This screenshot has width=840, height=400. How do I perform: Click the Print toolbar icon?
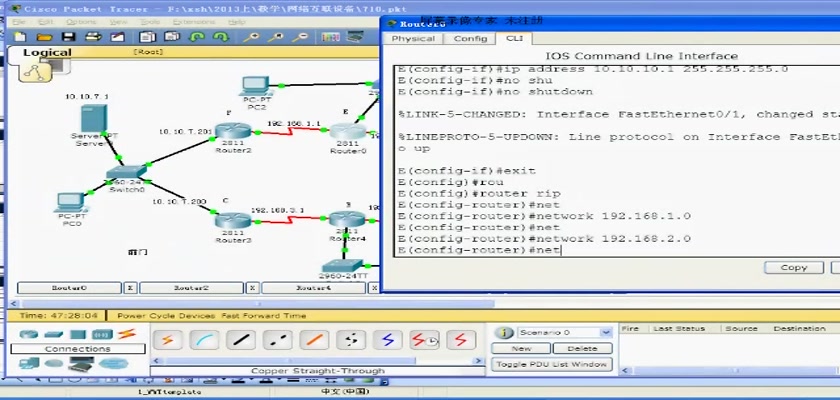[94, 37]
